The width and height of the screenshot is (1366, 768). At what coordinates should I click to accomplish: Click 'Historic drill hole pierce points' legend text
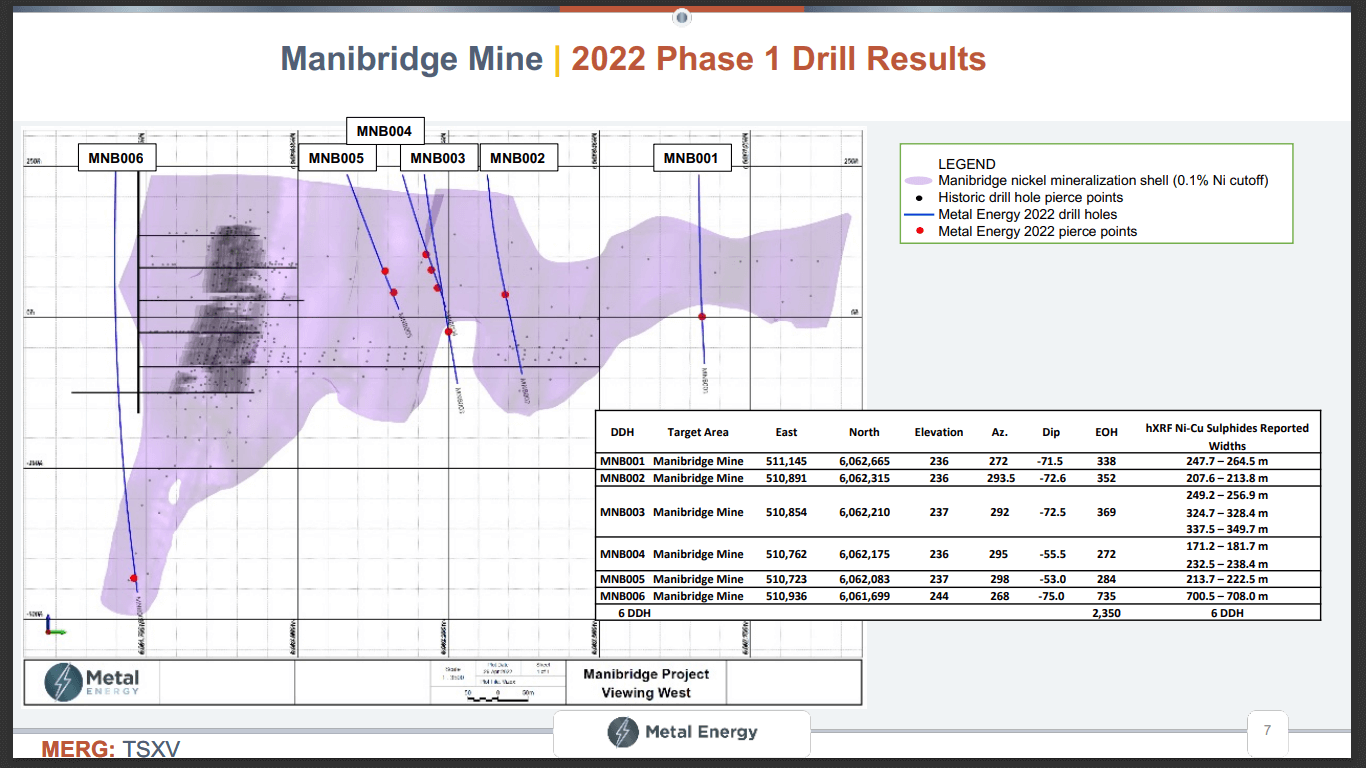(x=1031, y=198)
